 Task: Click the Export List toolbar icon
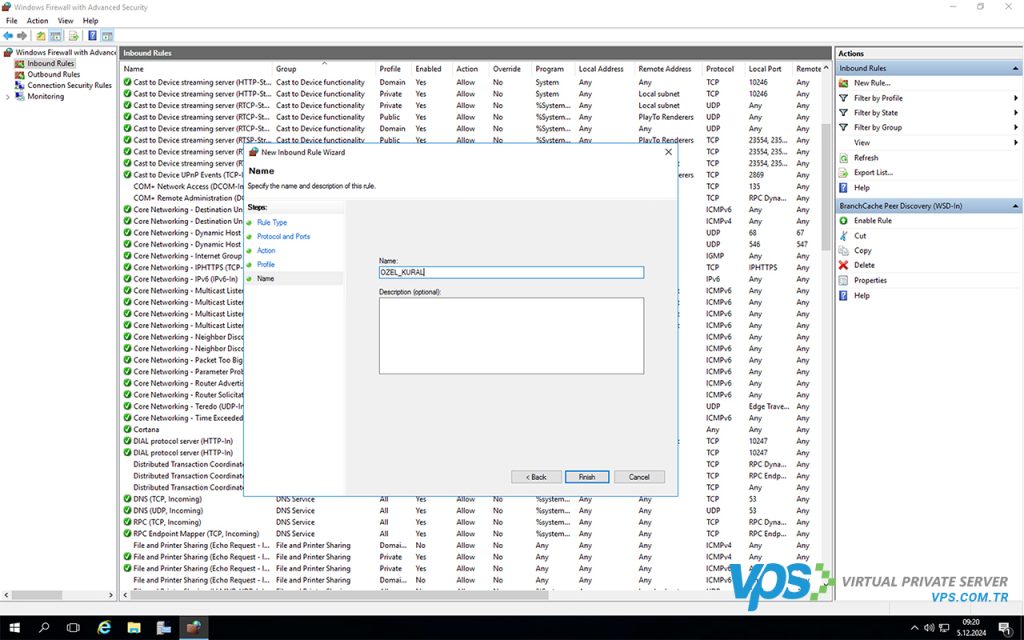[x=73, y=36]
